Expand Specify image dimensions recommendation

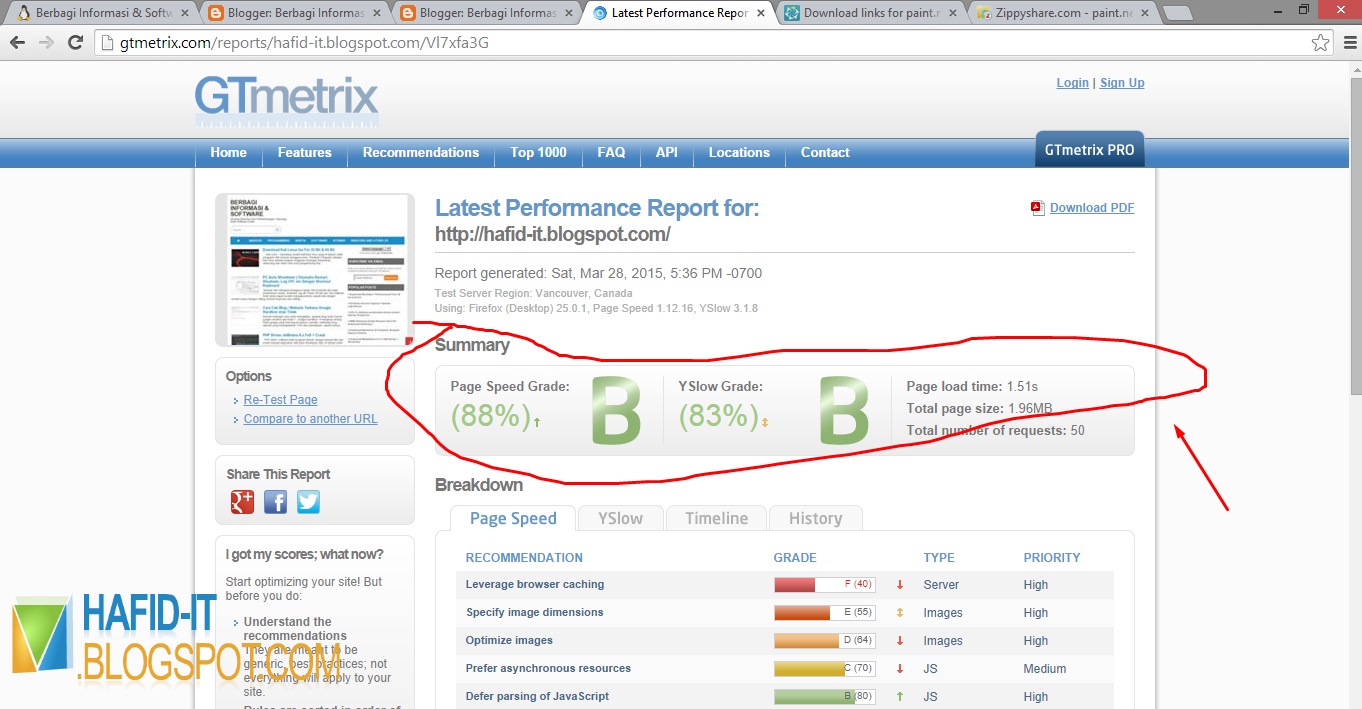click(535, 613)
